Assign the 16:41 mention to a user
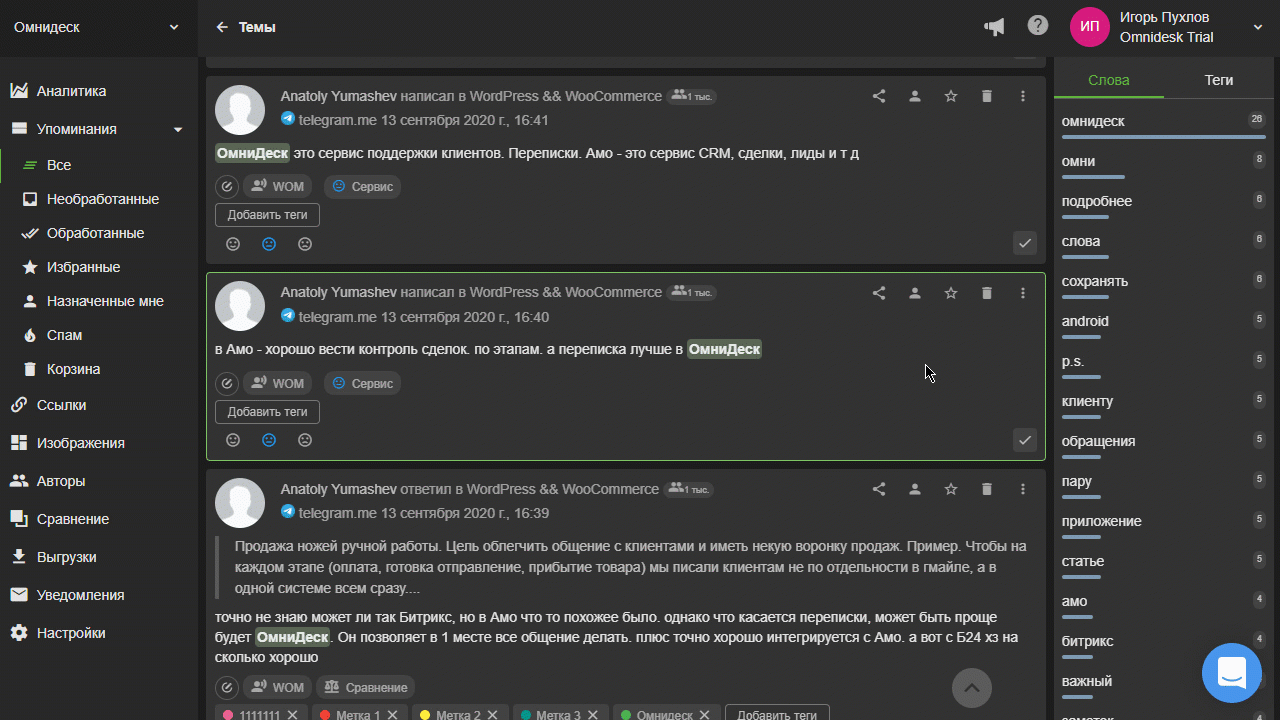The height and width of the screenshot is (720, 1280). tap(915, 96)
